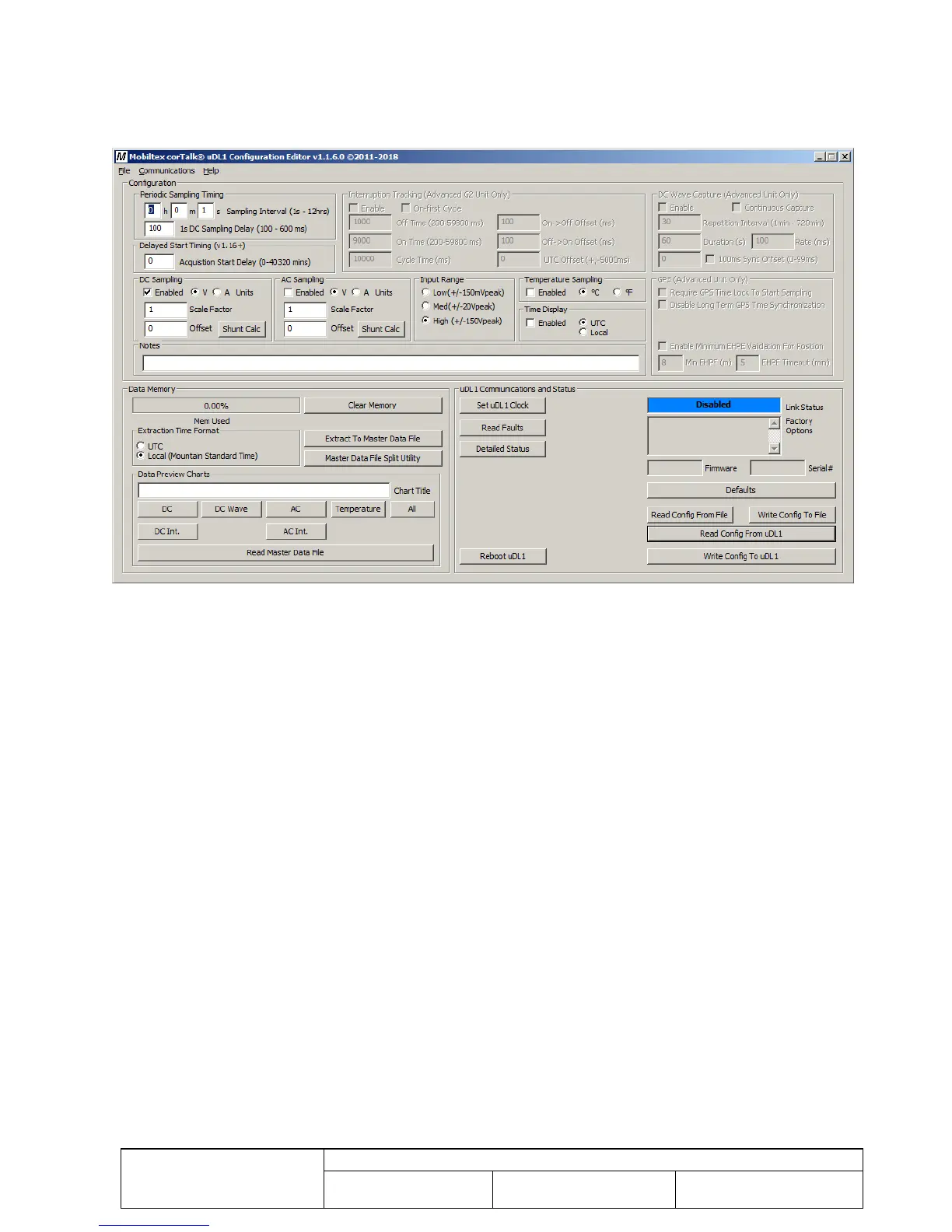Viewport: 952px width, 1232px height.
Task: Click the minutes sampling interval field
Action: [179, 211]
